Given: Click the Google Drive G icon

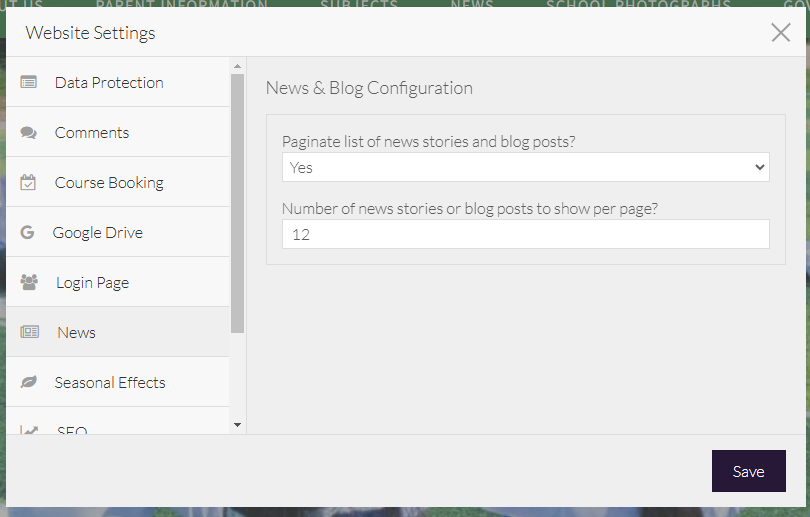Looking at the screenshot, I should tap(28, 232).
